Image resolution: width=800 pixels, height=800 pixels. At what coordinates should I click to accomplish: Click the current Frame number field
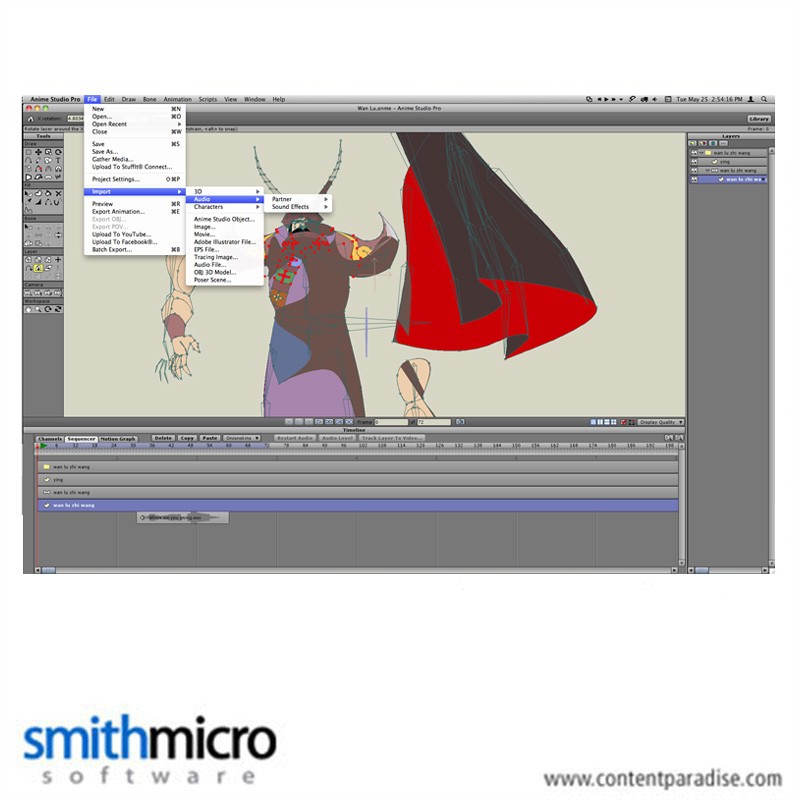391,422
